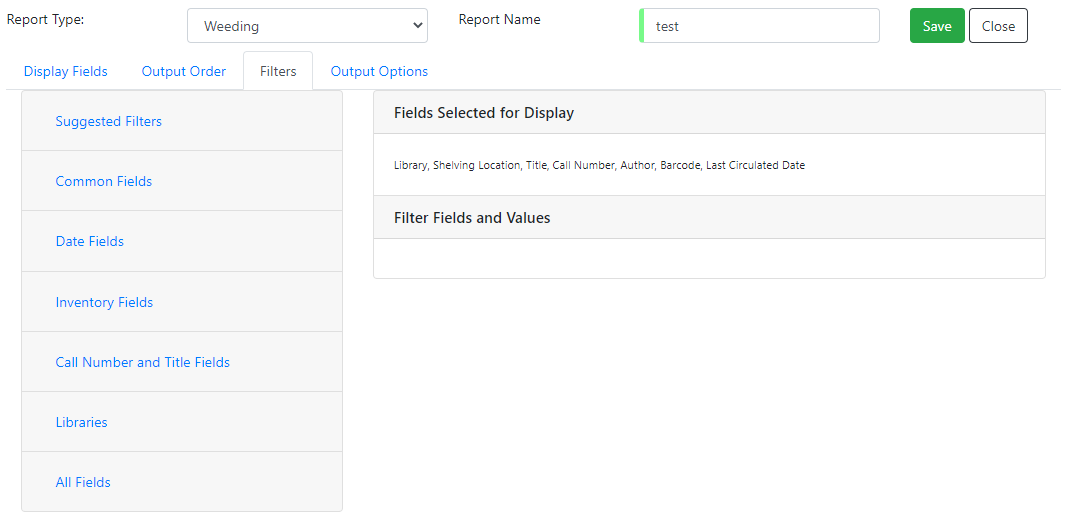Expand the Libraries section

point(81,423)
